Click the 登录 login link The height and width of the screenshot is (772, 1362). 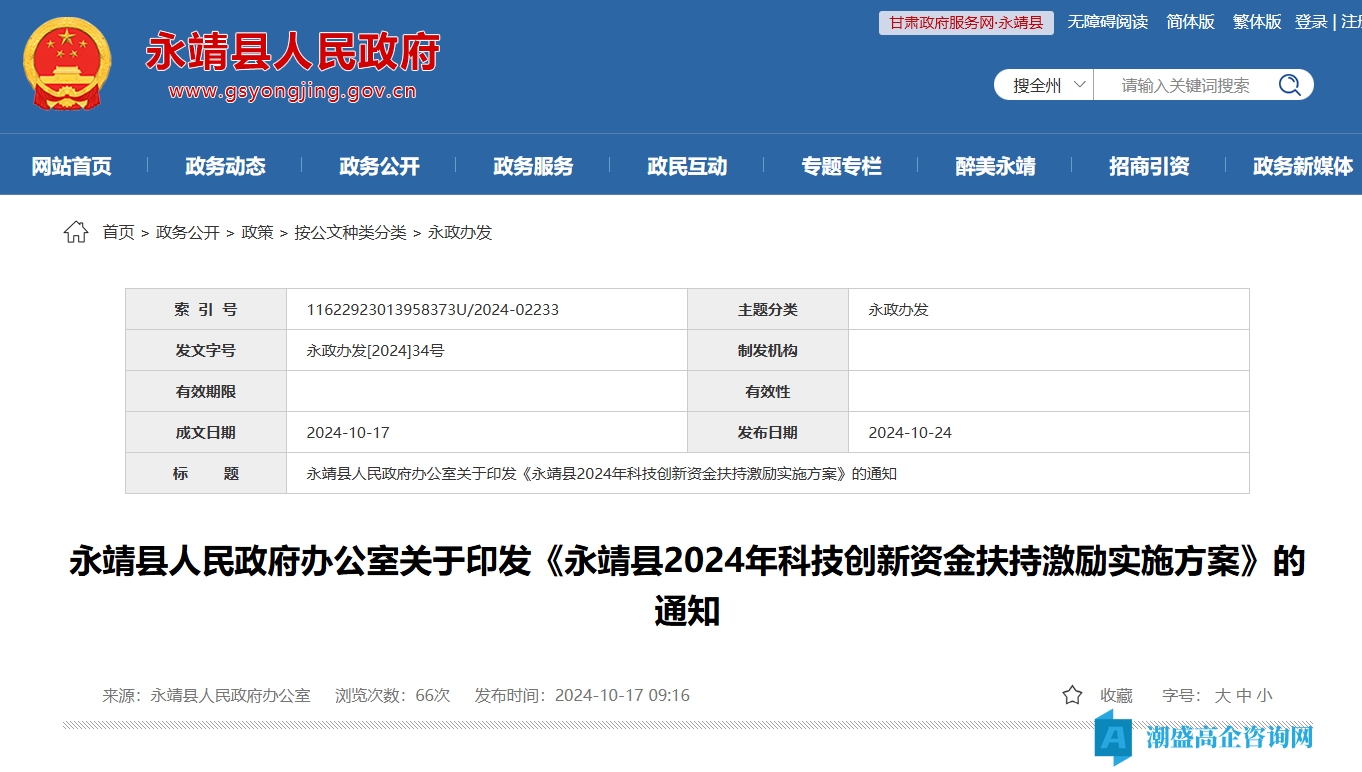(1311, 22)
